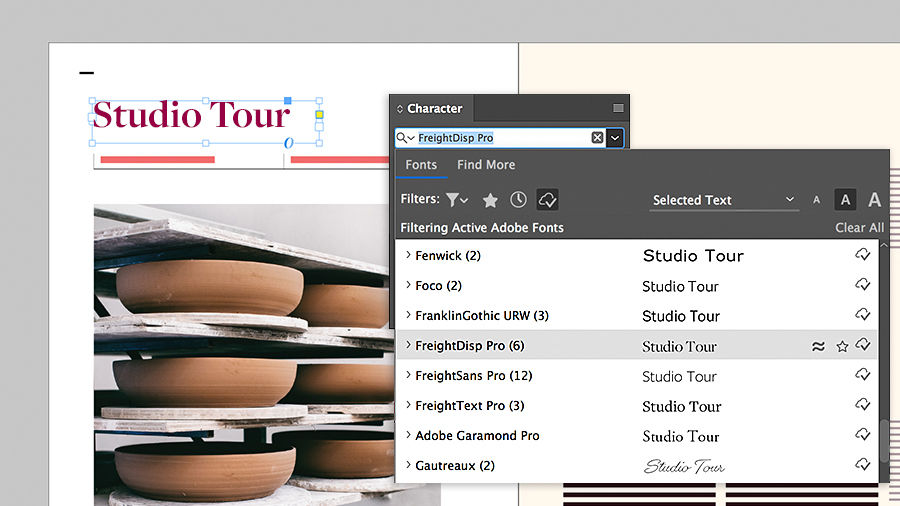Clear the font search field with X
This screenshot has width=900, height=506.
[598, 138]
